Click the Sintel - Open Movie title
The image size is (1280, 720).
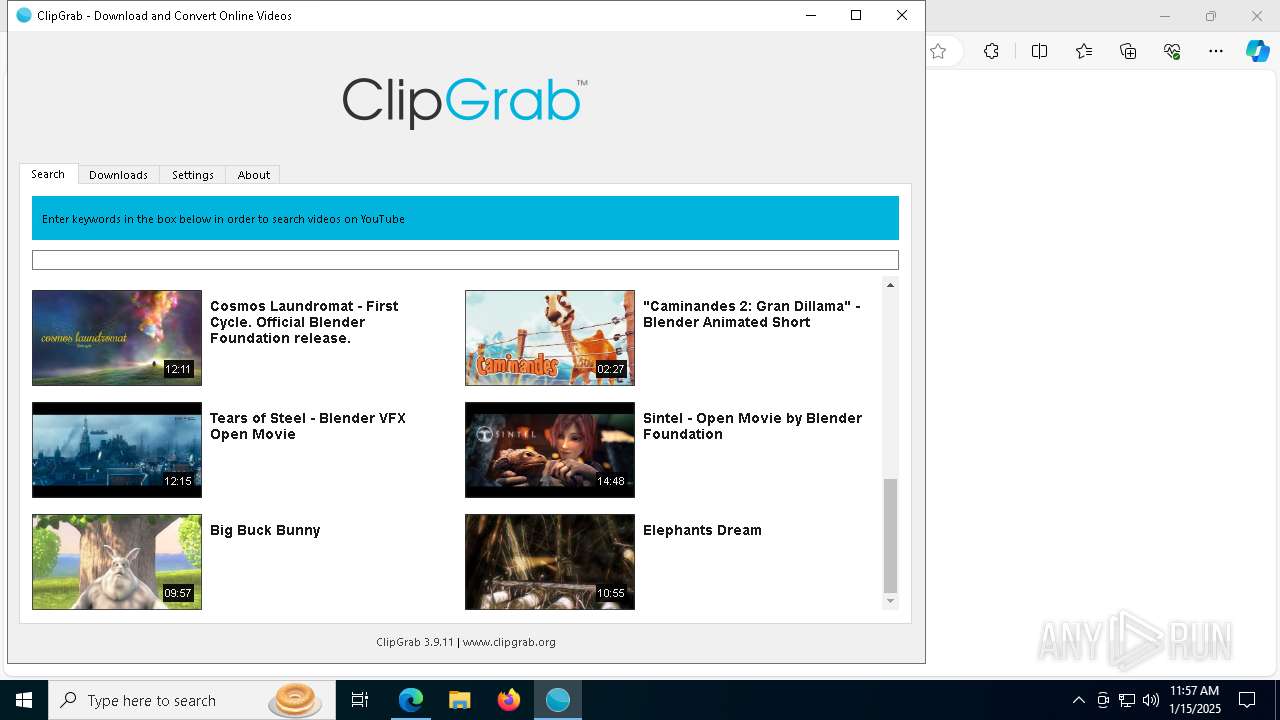752,426
